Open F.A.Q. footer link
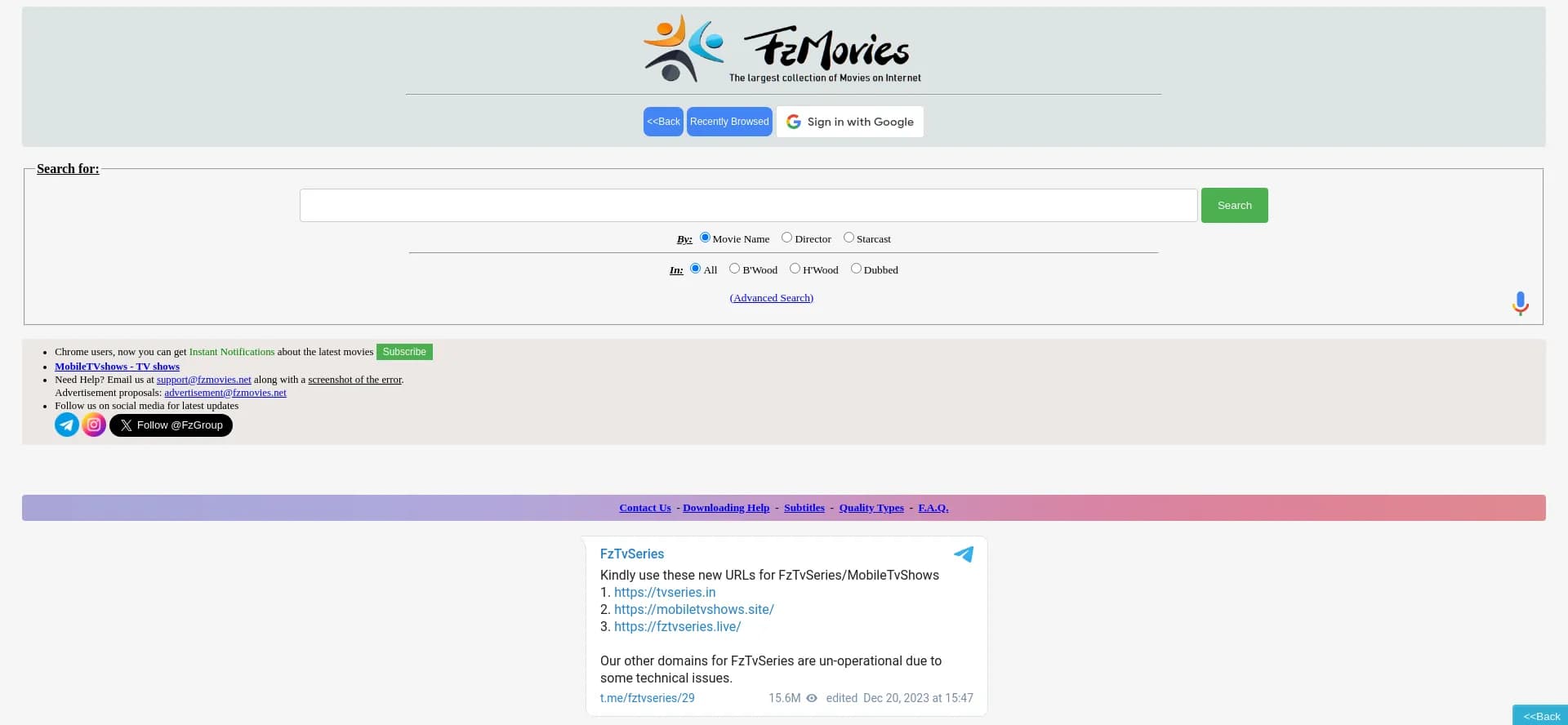The height and width of the screenshot is (725, 1568). tap(933, 508)
